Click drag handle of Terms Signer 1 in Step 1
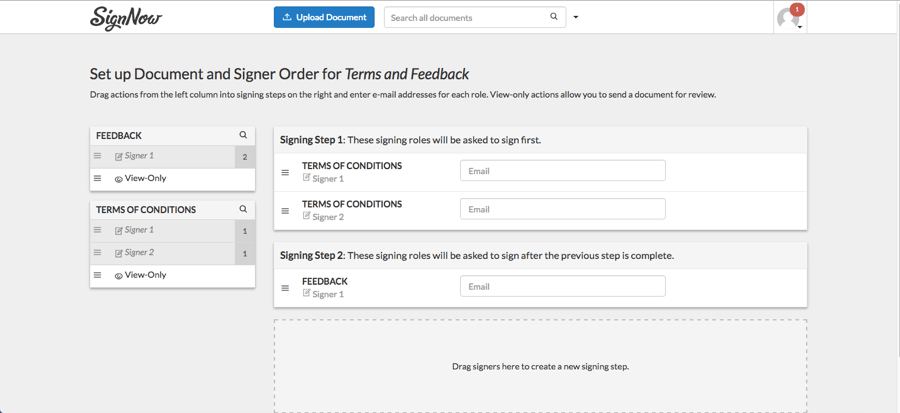Viewport: 900px width, 413px height. (285, 173)
